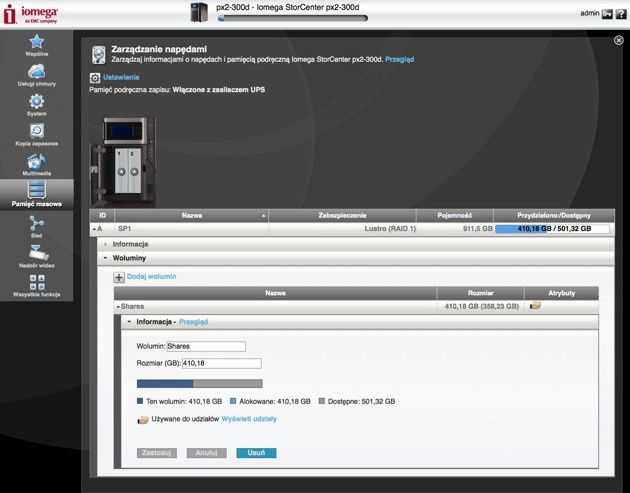Screen dimensions: 630x493
Task: Click Włączone z zasilaczem UPS text
Action: tap(219, 90)
